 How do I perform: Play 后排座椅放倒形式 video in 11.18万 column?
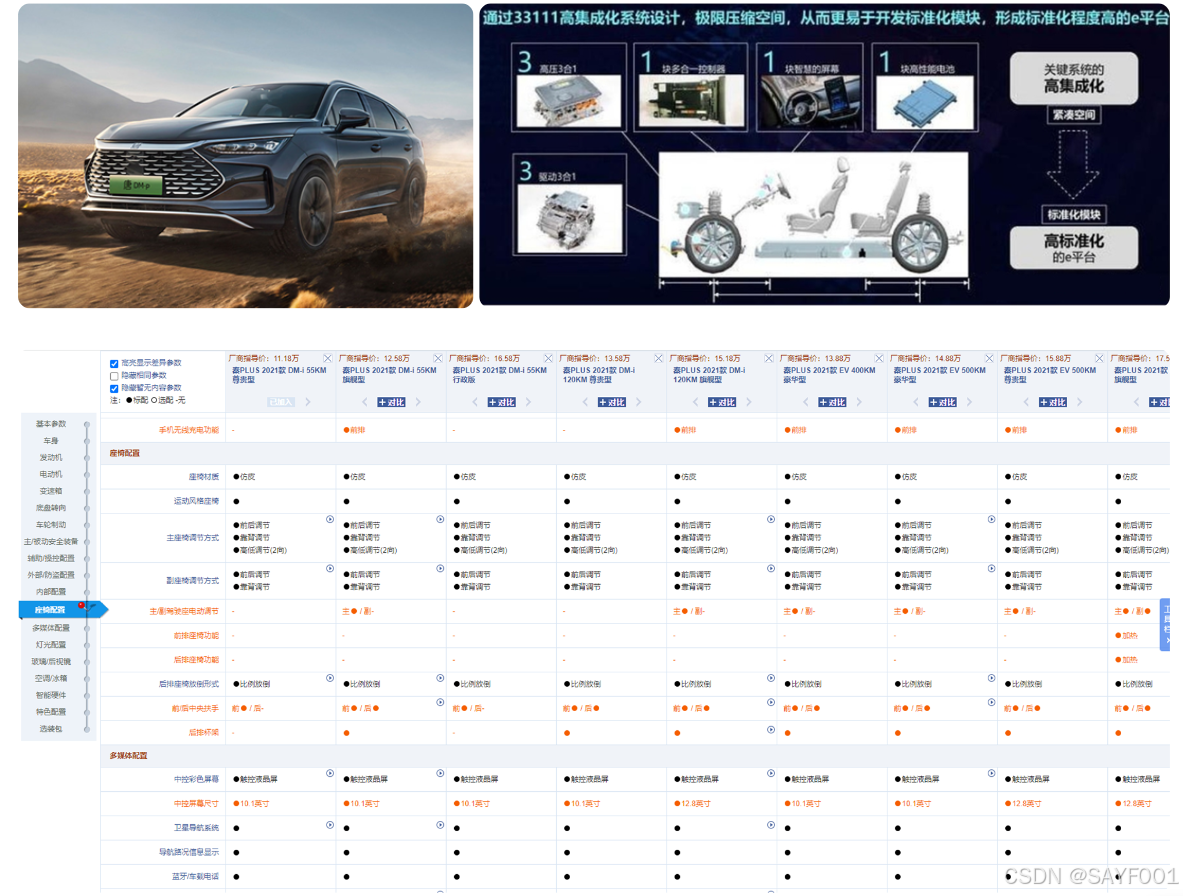(330, 678)
